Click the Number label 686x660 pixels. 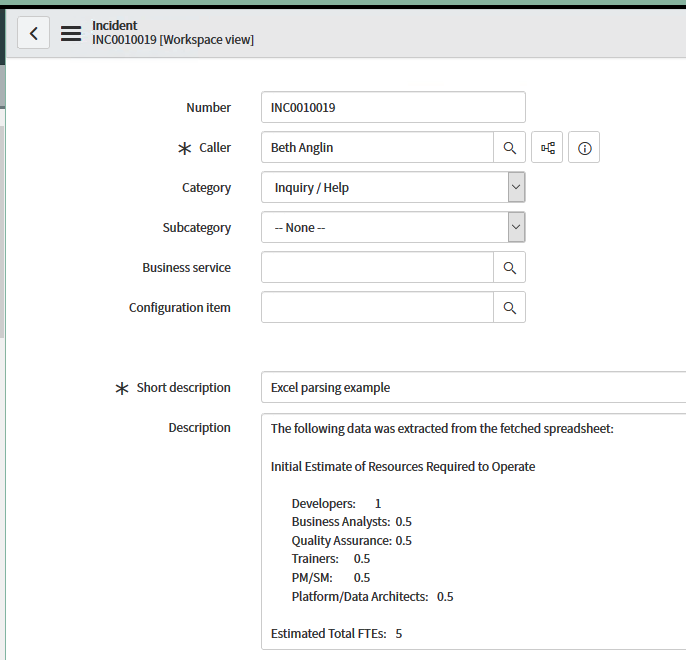pyautogui.click(x=208, y=108)
